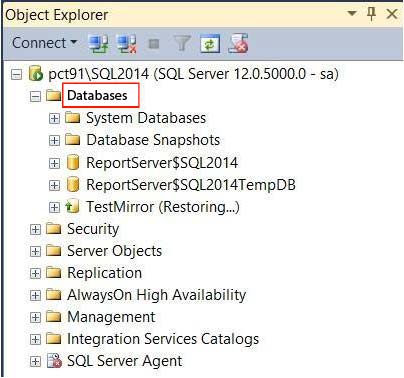Select the AlwaysOn High Availability folder
The image size is (404, 378).
pos(156,295)
